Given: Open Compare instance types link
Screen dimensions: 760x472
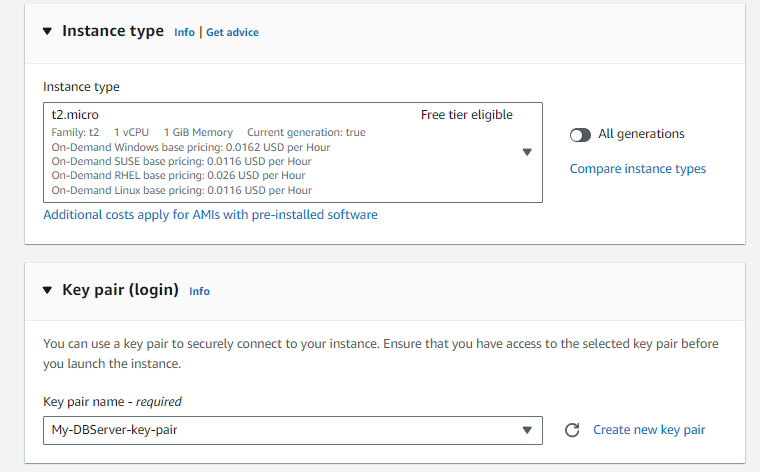Looking at the screenshot, I should pyautogui.click(x=637, y=169).
